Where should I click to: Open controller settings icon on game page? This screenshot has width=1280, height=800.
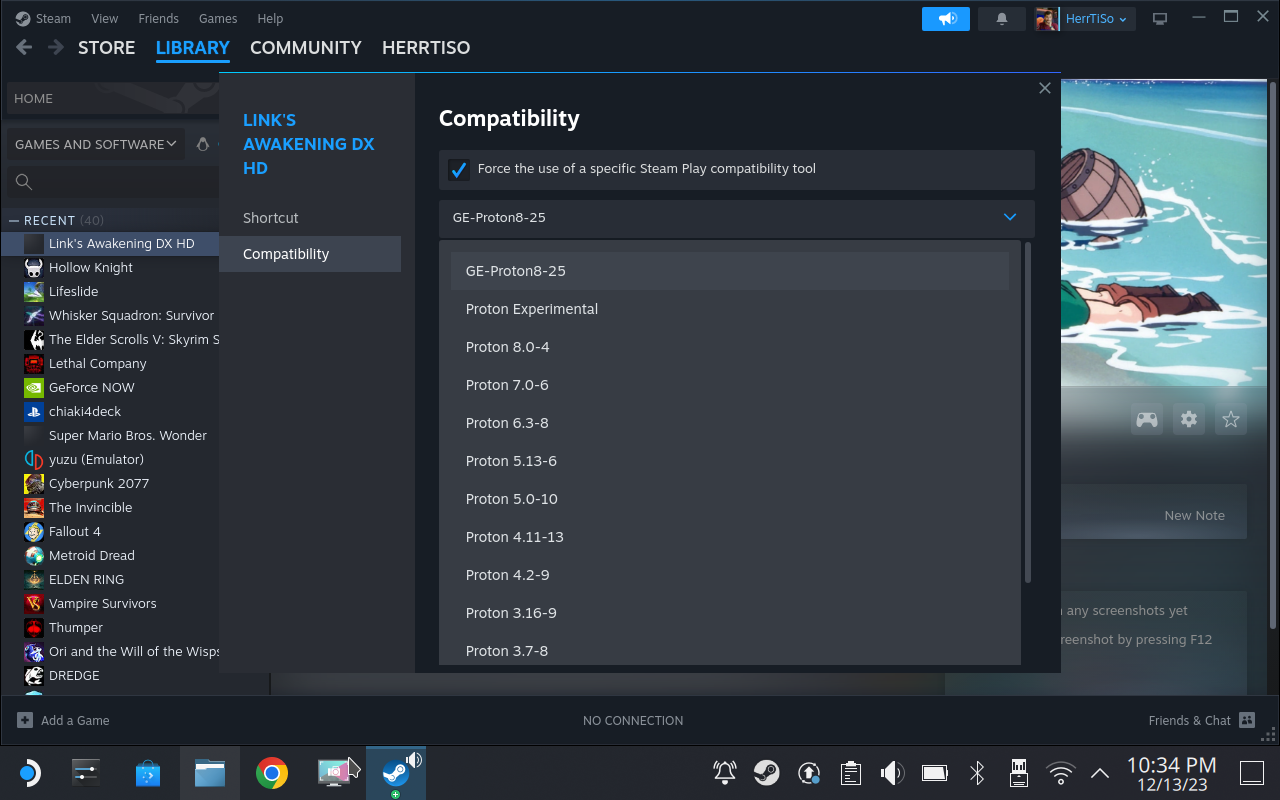(1147, 420)
